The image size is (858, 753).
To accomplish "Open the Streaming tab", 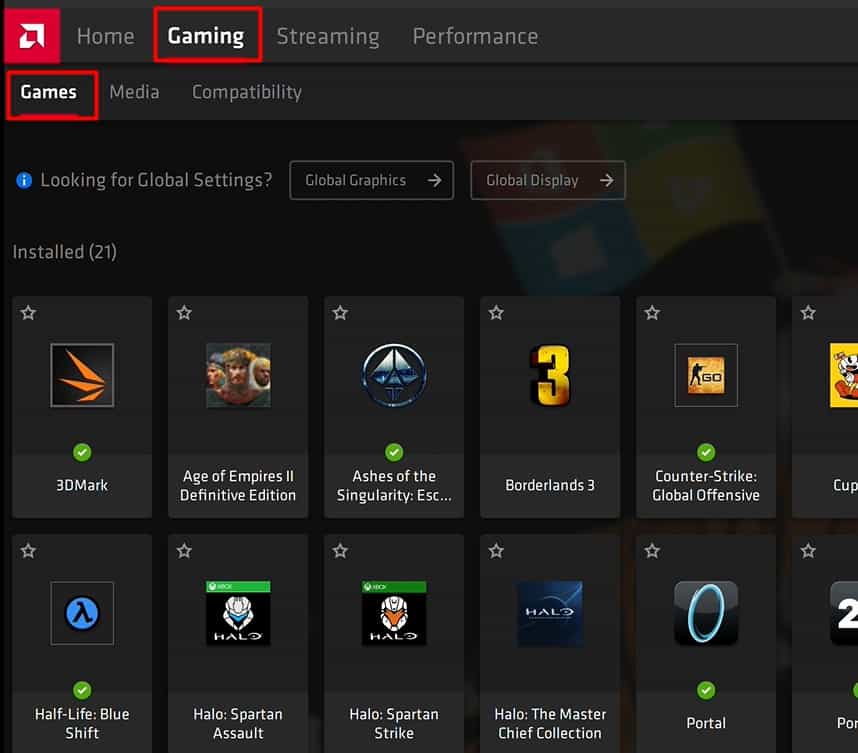I will click(x=328, y=37).
